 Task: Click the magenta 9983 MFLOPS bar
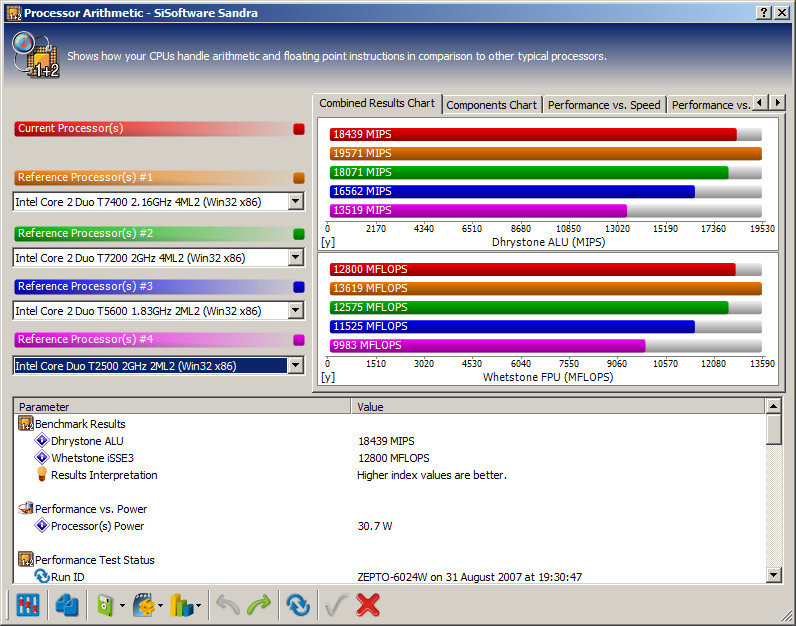(x=487, y=346)
